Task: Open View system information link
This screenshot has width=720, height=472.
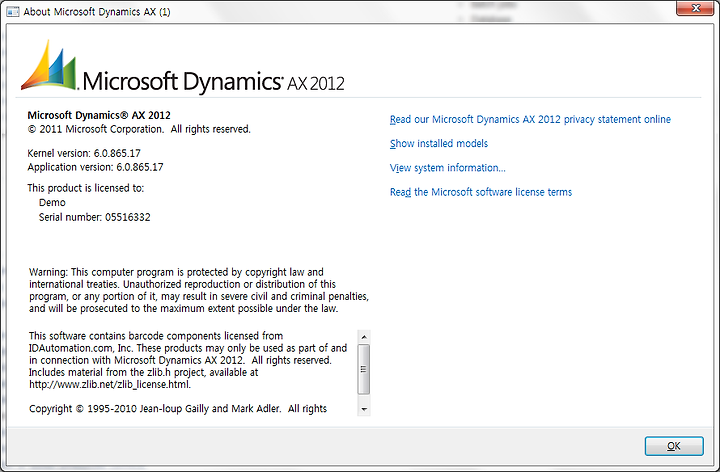Action: pos(448,168)
